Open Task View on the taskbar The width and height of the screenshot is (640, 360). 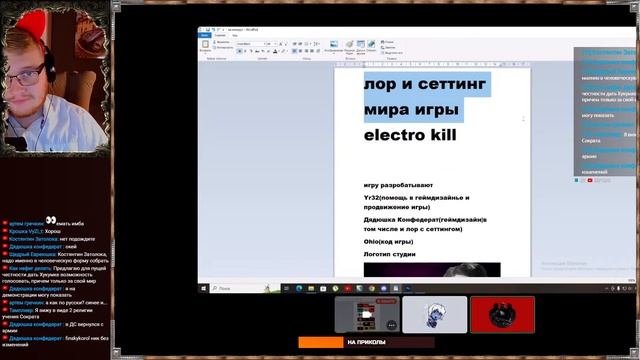pos(287,288)
